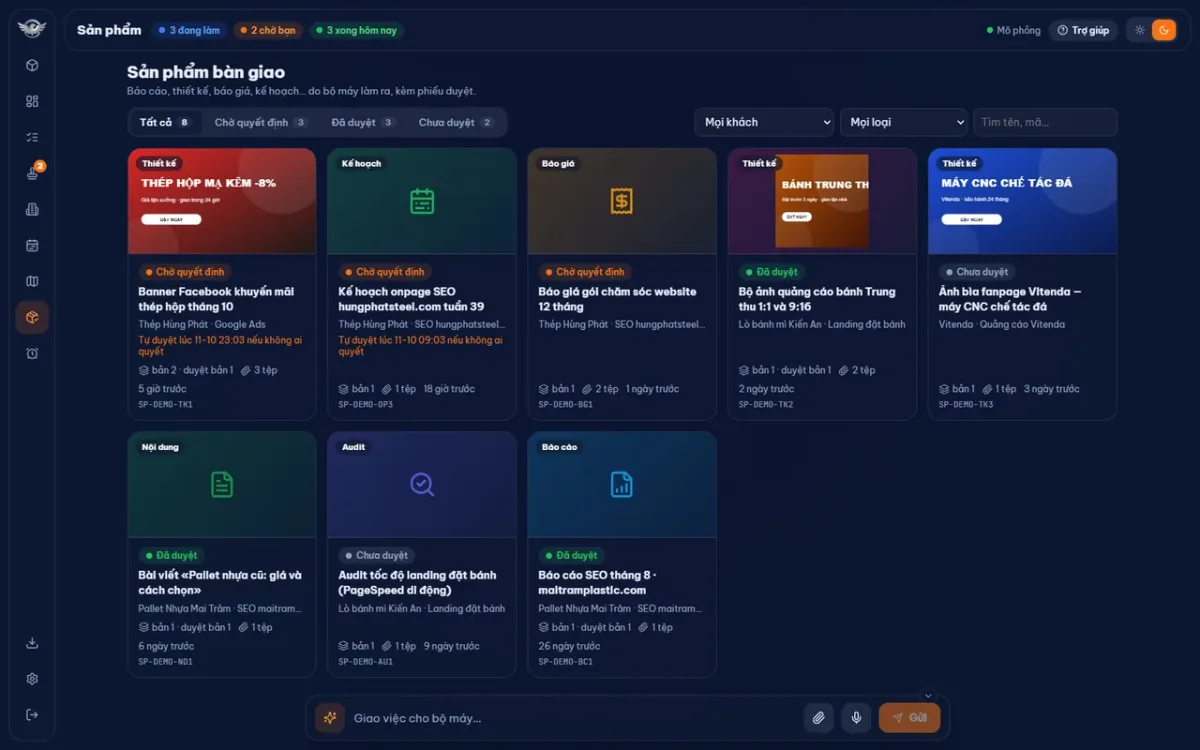Click the "Tìm tên, mã..." search field
Viewport: 1200px width, 750px height.
(1045, 122)
